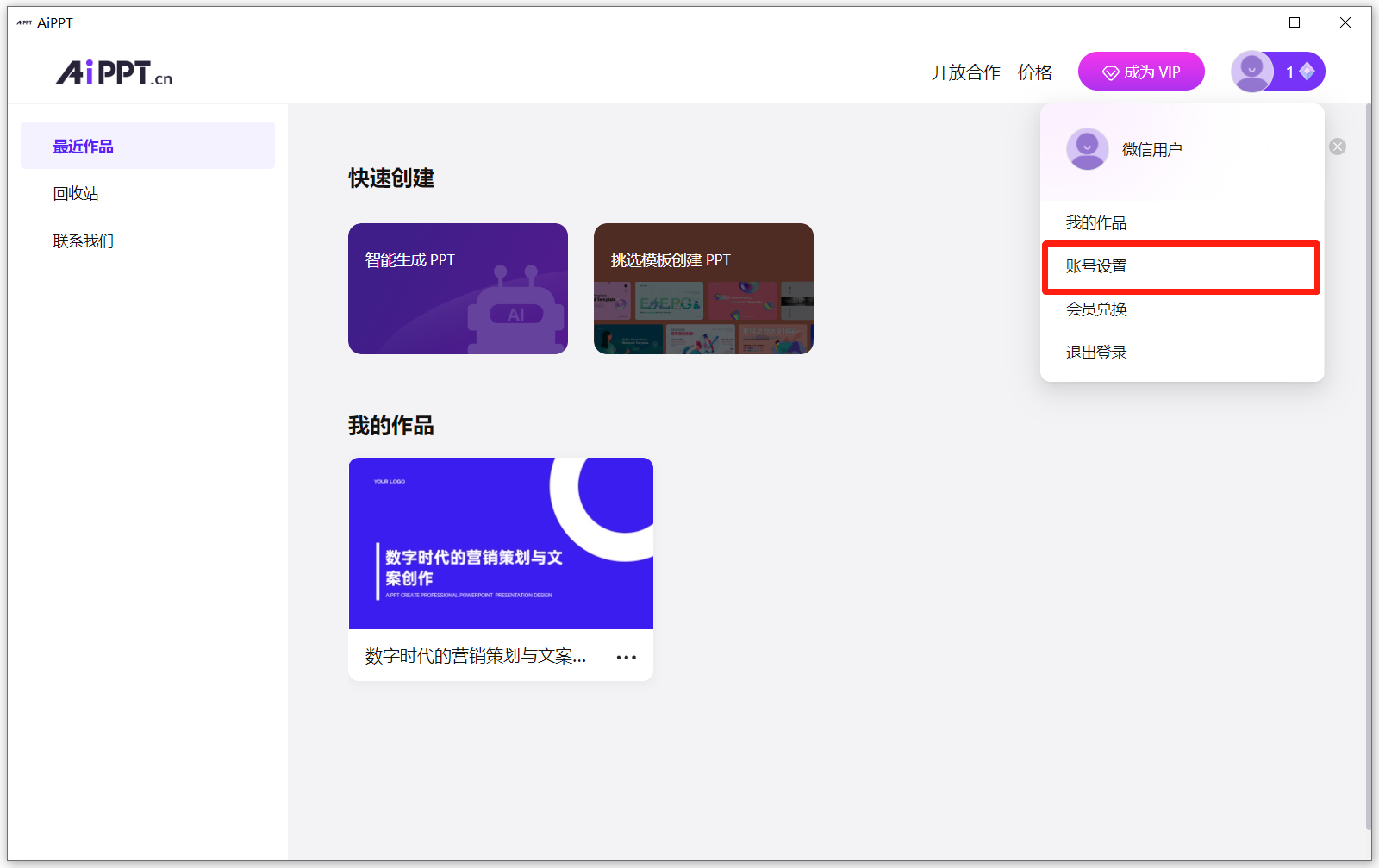Screen dimensions: 1379x868
Task: Open the three-dot menu on the project card
Action: pyautogui.click(x=627, y=657)
